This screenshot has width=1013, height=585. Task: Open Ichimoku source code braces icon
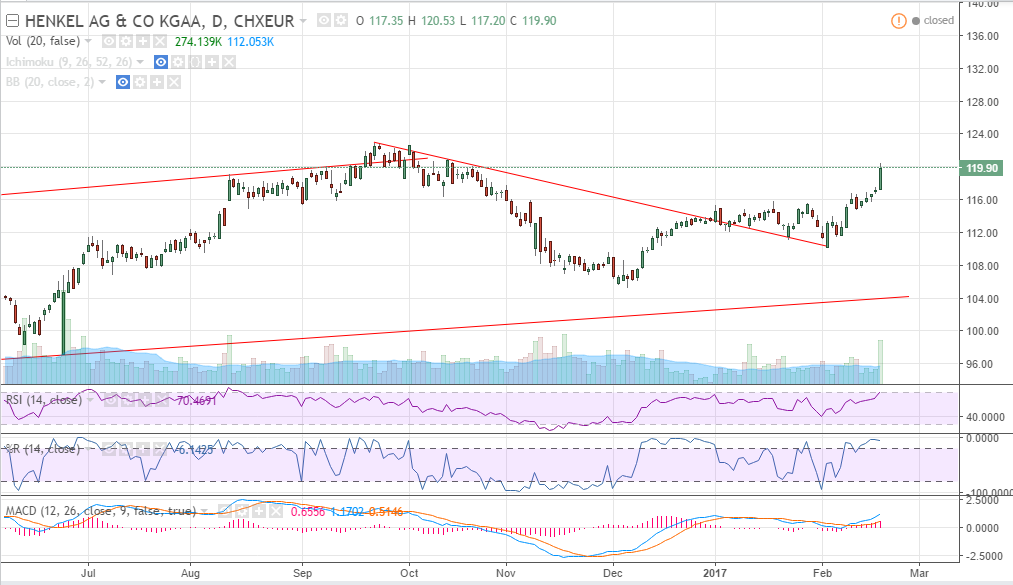coord(194,62)
